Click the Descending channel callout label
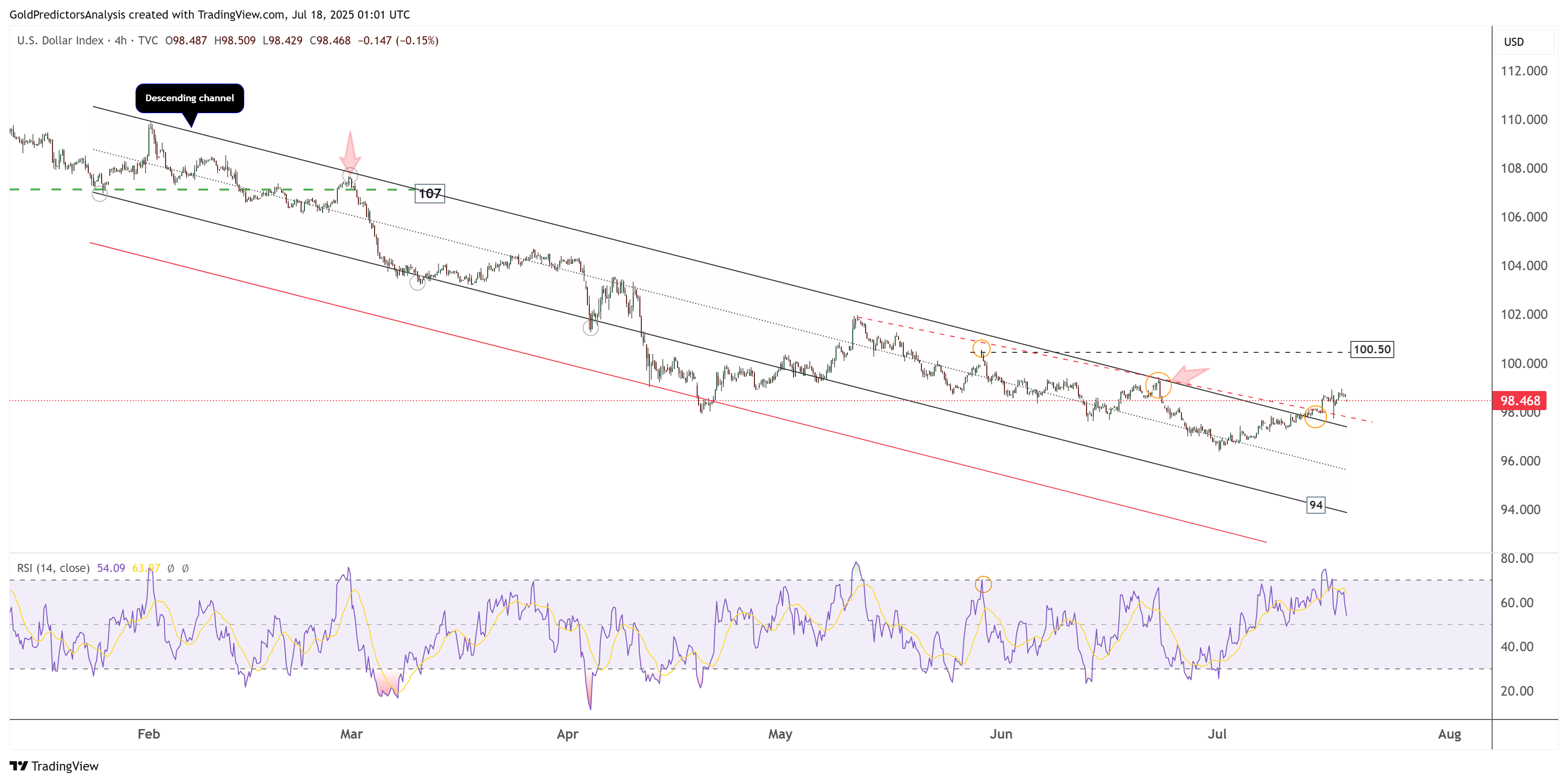 [x=189, y=98]
